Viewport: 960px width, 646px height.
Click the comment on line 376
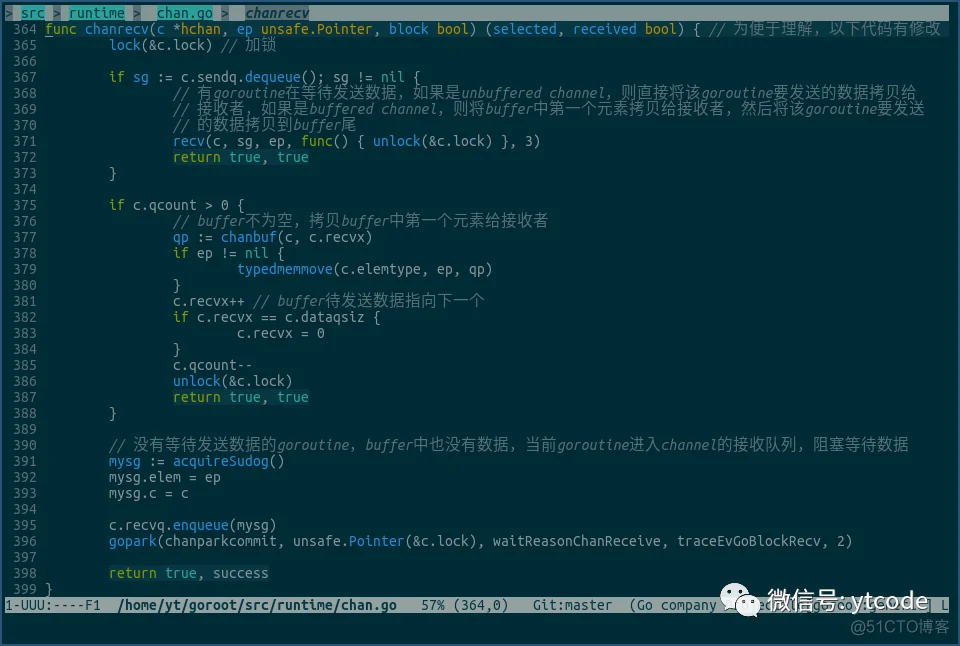tap(361, 221)
